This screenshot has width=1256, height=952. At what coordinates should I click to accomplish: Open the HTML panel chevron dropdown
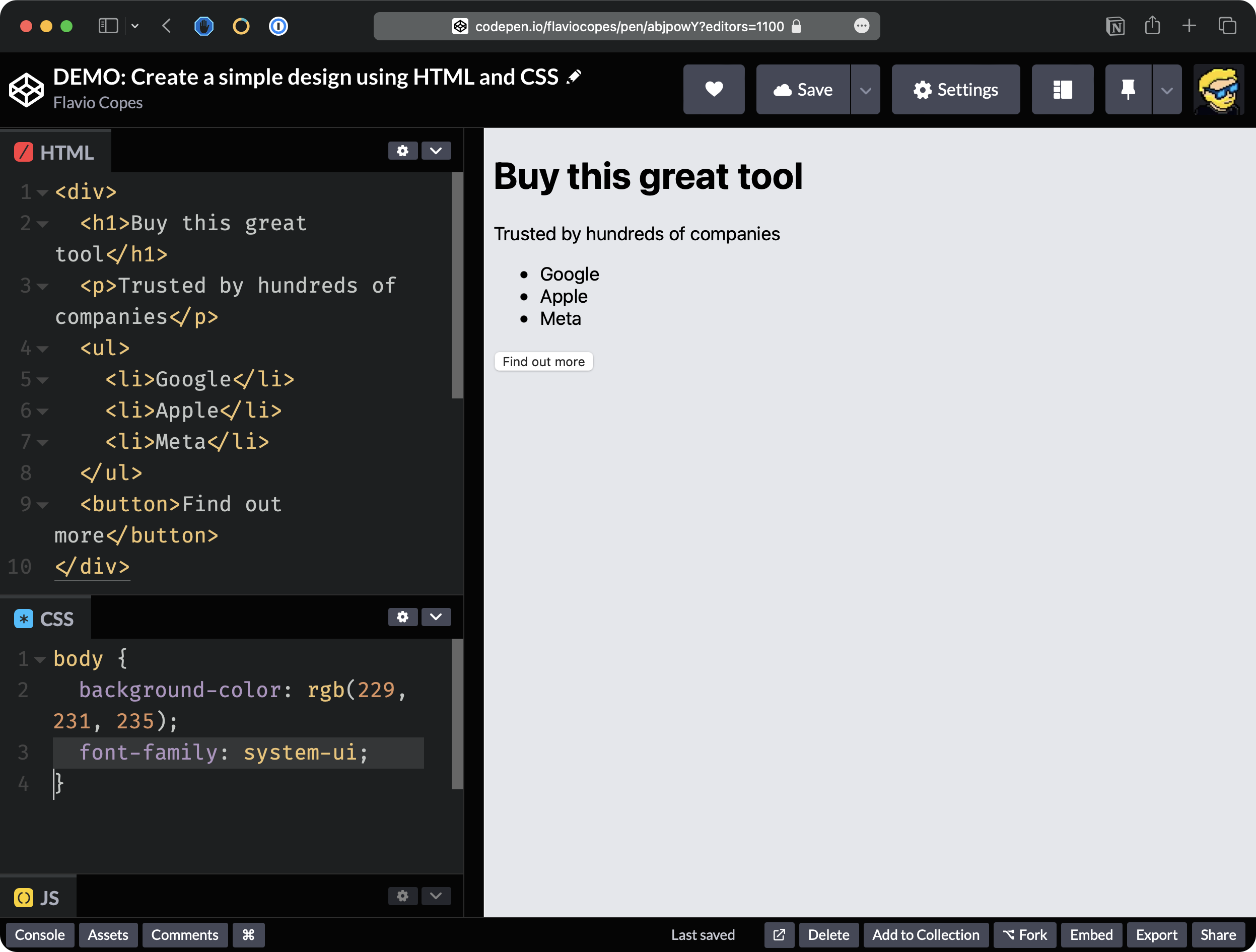[436, 151]
